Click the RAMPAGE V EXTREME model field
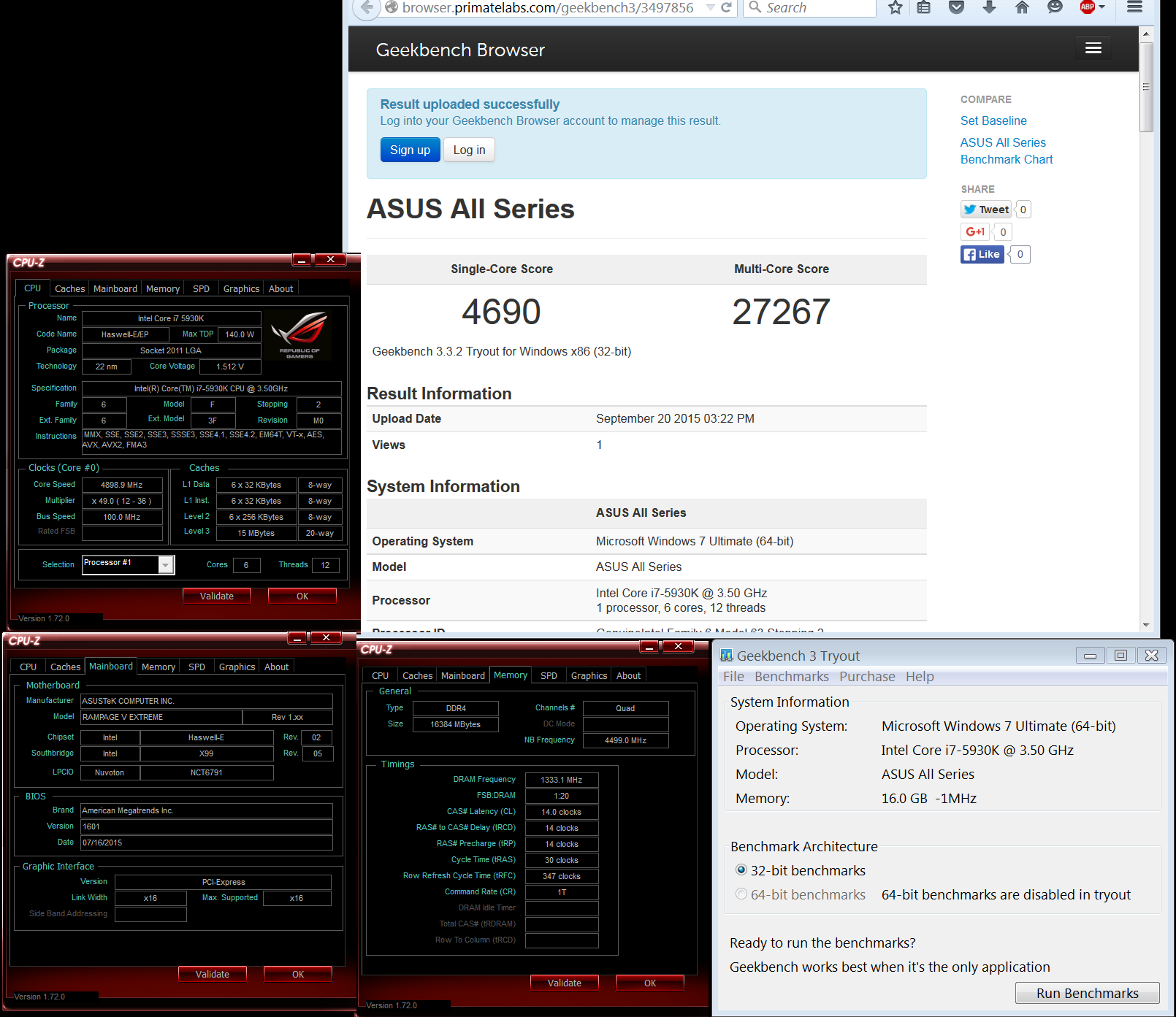Screen dimensions: 1176x1017 click(x=161, y=717)
